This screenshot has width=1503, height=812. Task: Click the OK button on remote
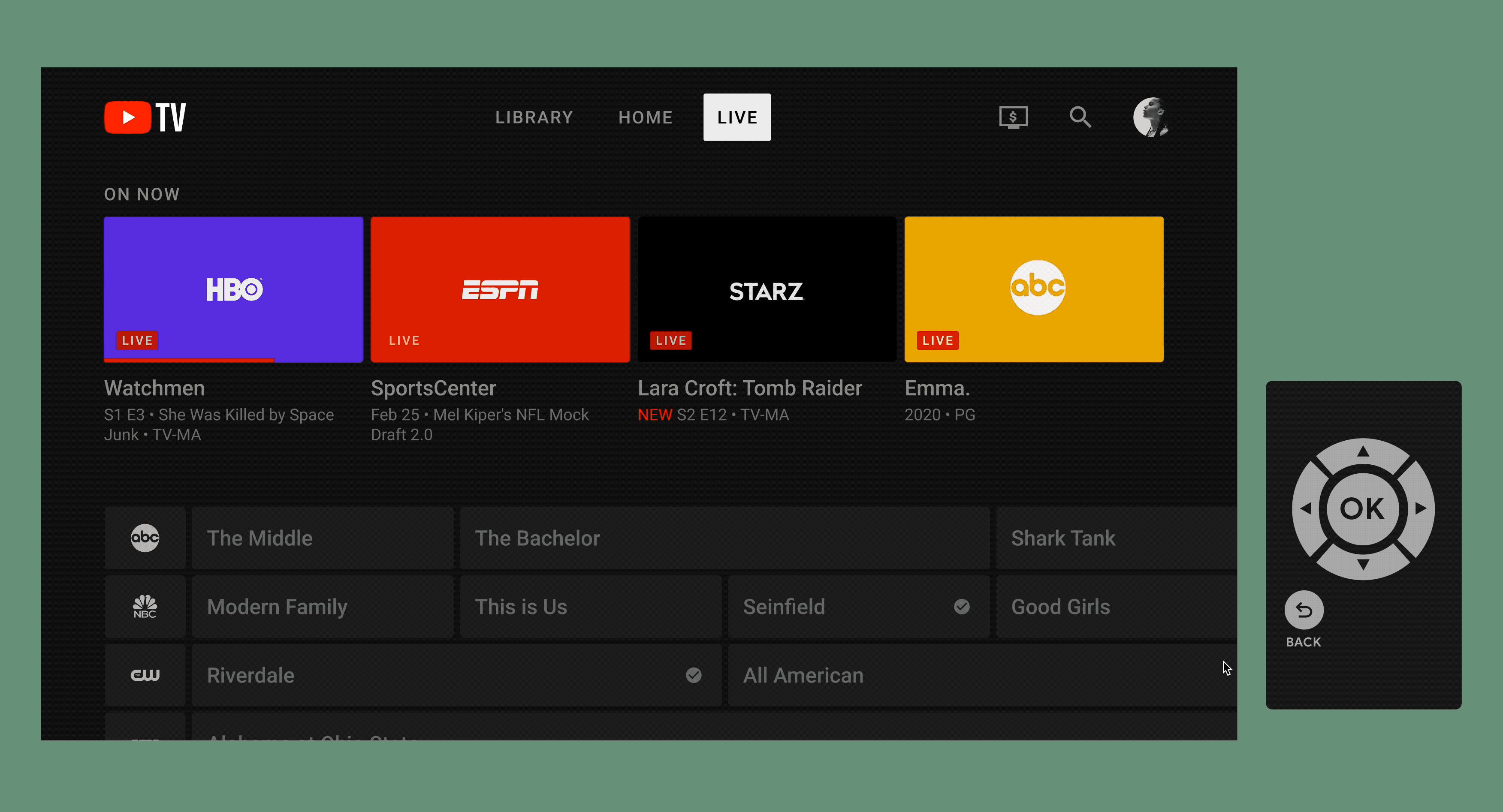(1362, 508)
